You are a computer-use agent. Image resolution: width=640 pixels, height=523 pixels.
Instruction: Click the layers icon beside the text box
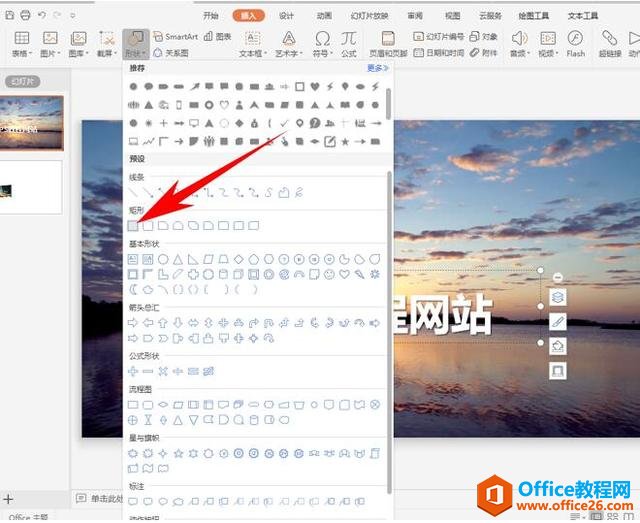pos(558,297)
